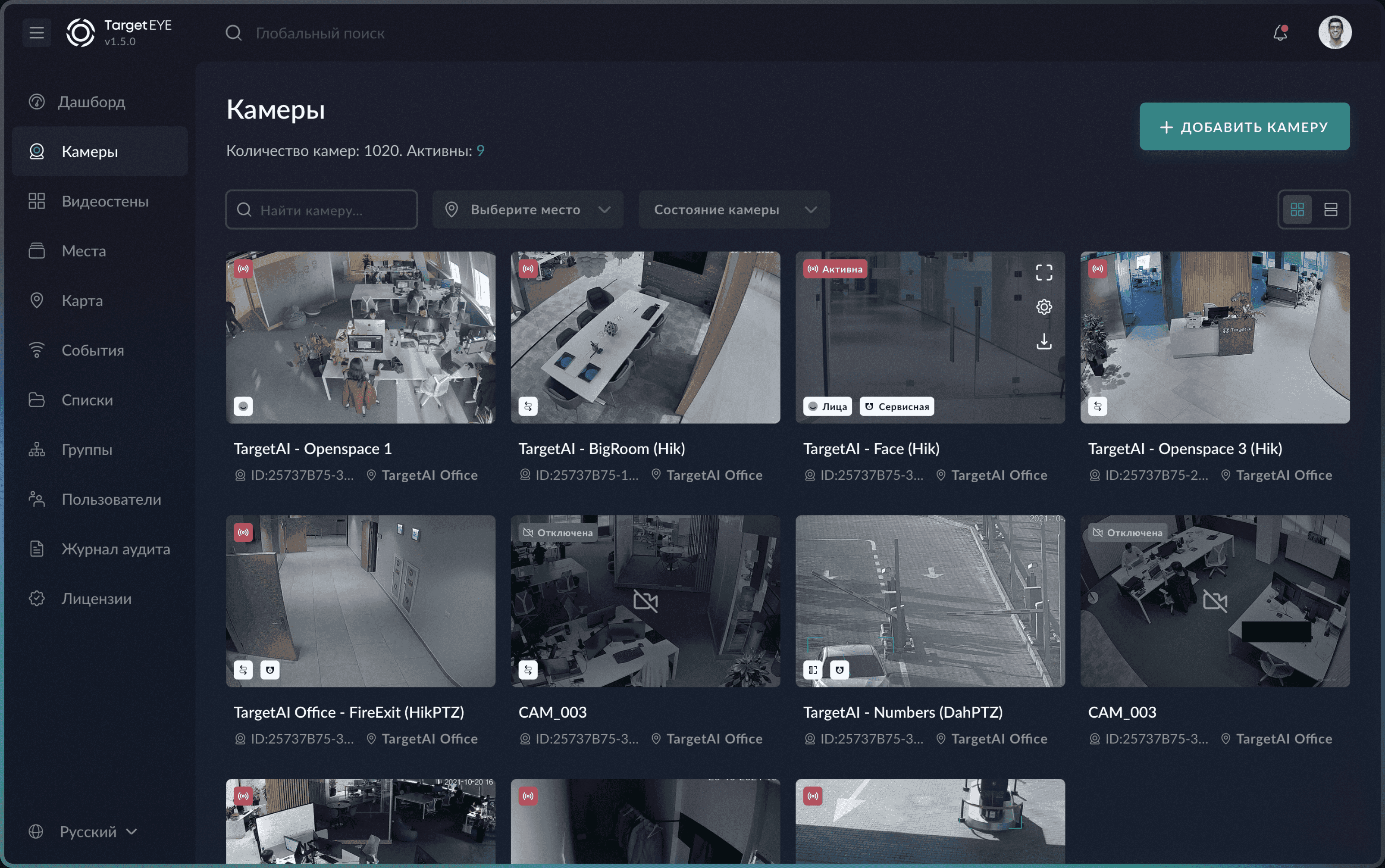Open Журнал аудита in sidebar
1385x868 pixels.
pos(116,550)
